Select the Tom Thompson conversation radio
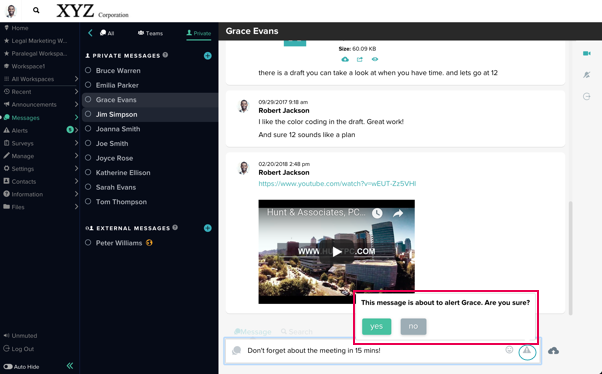Viewport: 602px width, 374px height. [x=88, y=201]
